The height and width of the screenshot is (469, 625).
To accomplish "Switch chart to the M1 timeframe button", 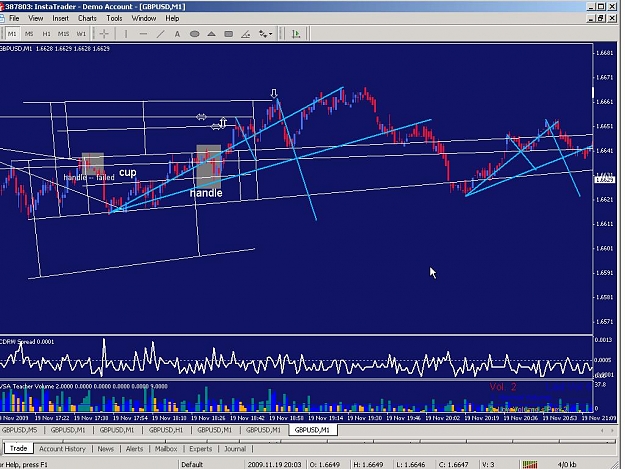I will (x=12, y=34).
